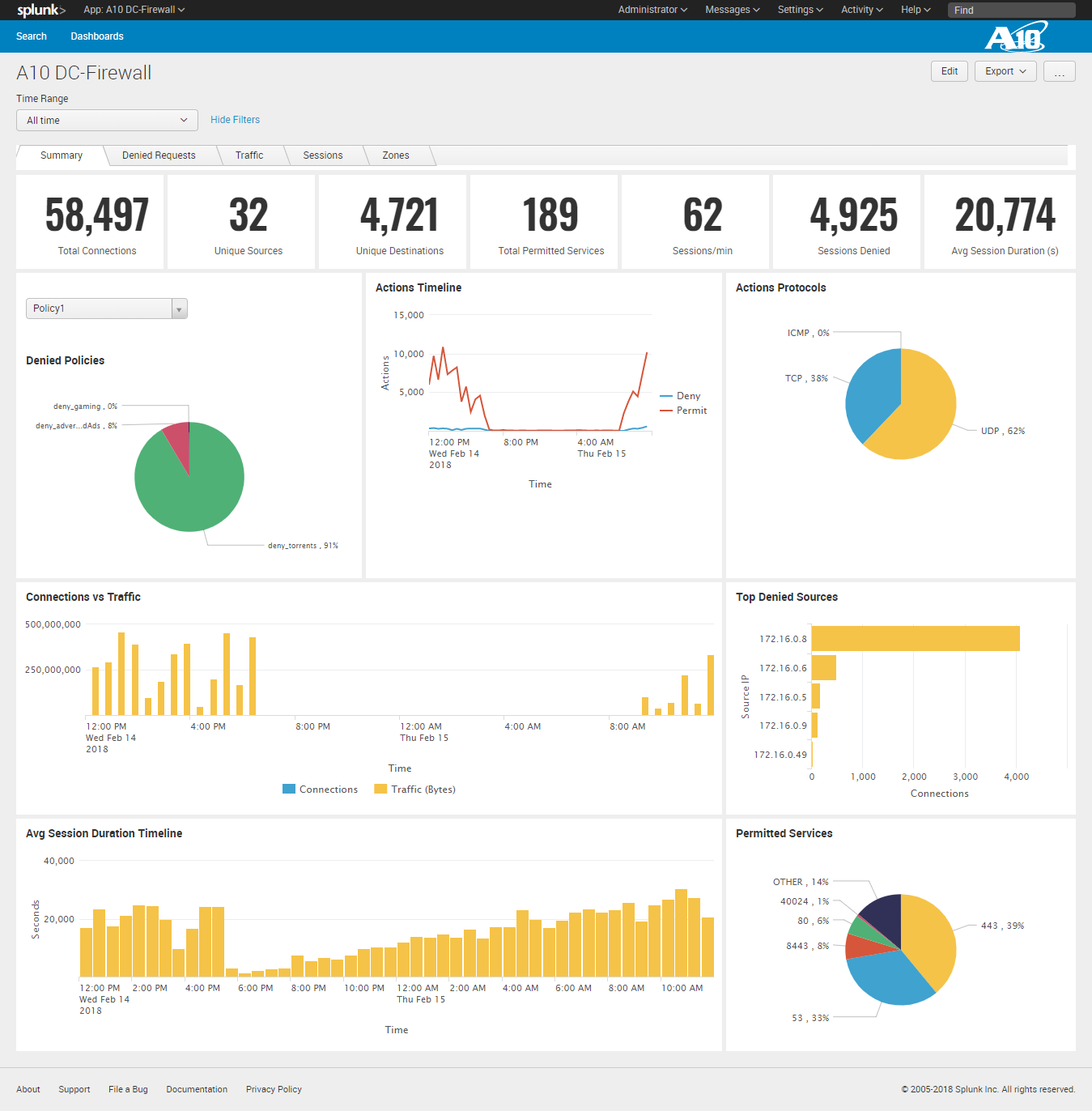Click the 62 Sessions/min value

[703, 215]
